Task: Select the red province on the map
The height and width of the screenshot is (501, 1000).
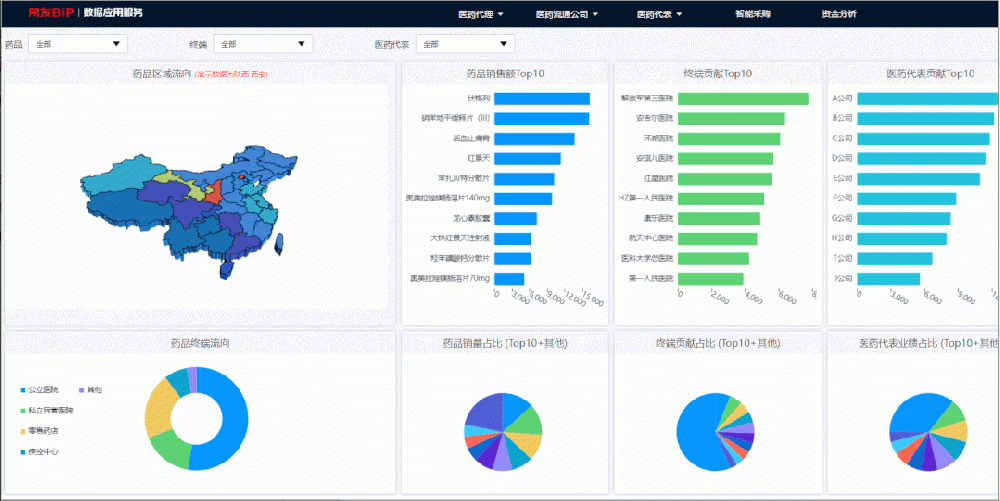Action: tap(213, 193)
